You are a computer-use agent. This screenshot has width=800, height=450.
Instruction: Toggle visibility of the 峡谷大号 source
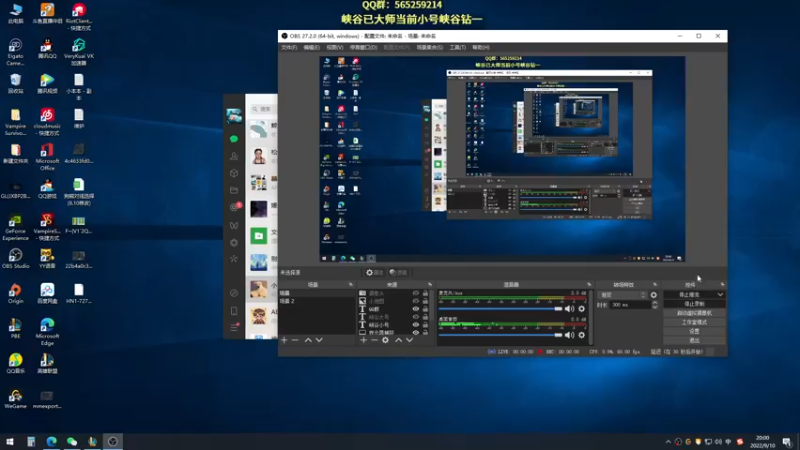415,317
